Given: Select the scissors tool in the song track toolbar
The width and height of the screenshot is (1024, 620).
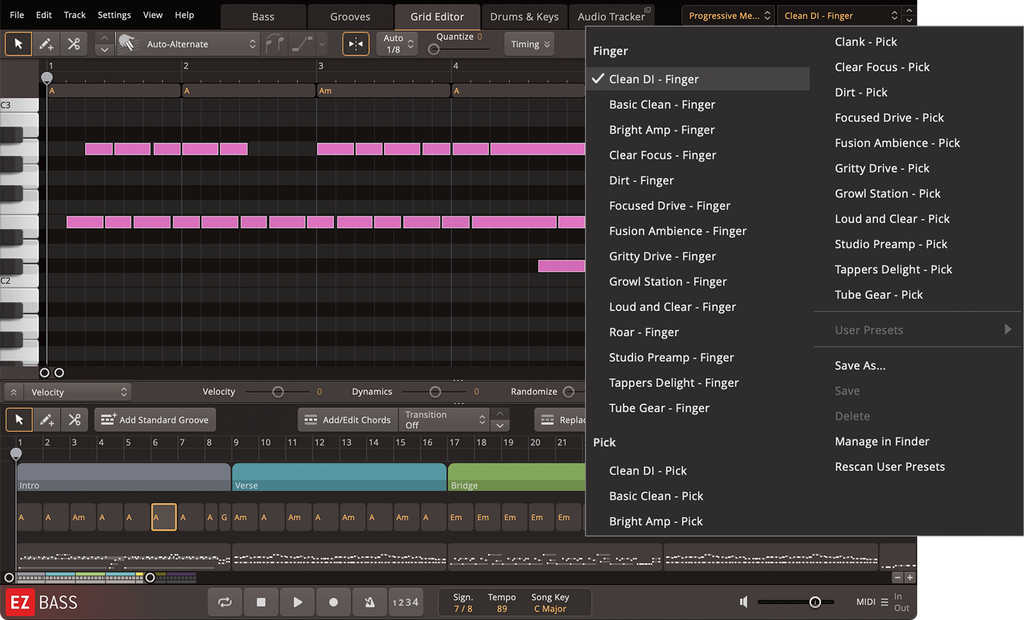Looking at the screenshot, I should click(x=74, y=419).
